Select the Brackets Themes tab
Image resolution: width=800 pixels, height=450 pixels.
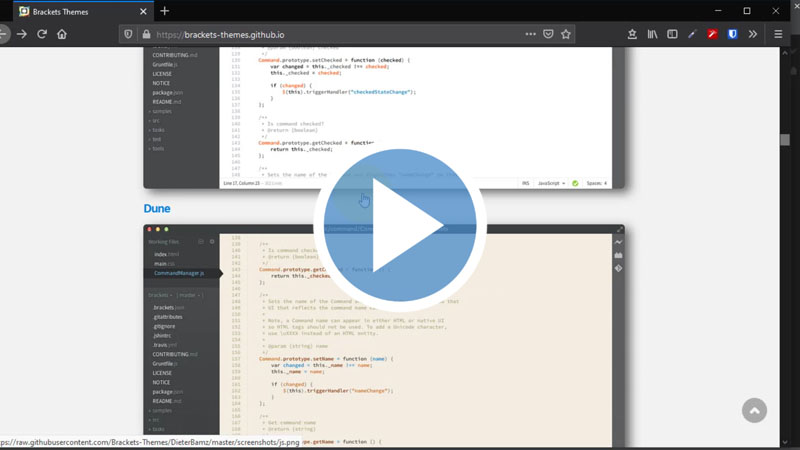[x=75, y=11]
